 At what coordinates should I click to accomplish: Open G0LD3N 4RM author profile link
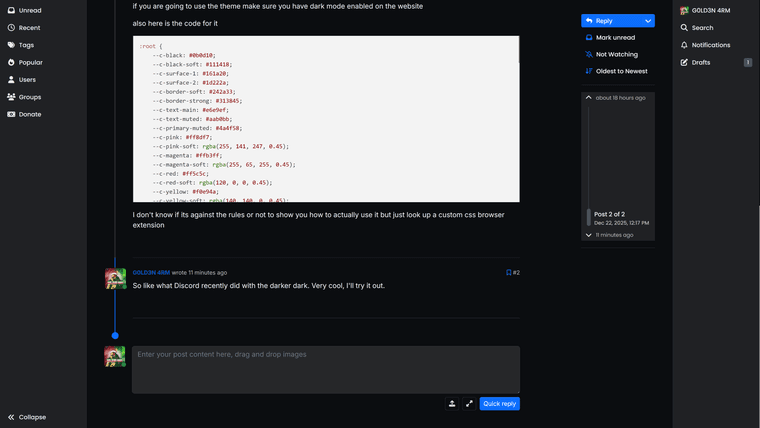151,272
